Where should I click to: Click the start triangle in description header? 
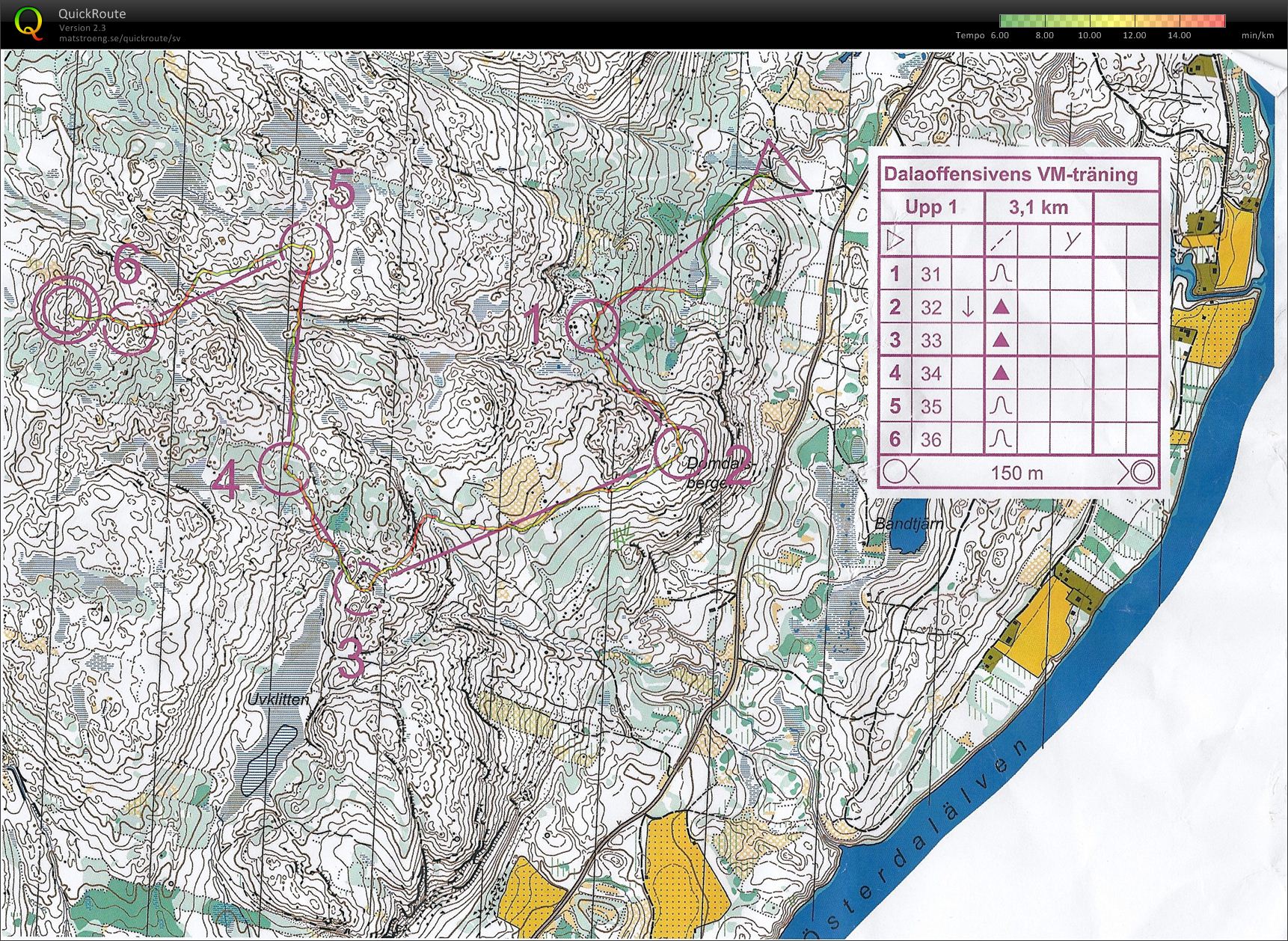point(895,241)
